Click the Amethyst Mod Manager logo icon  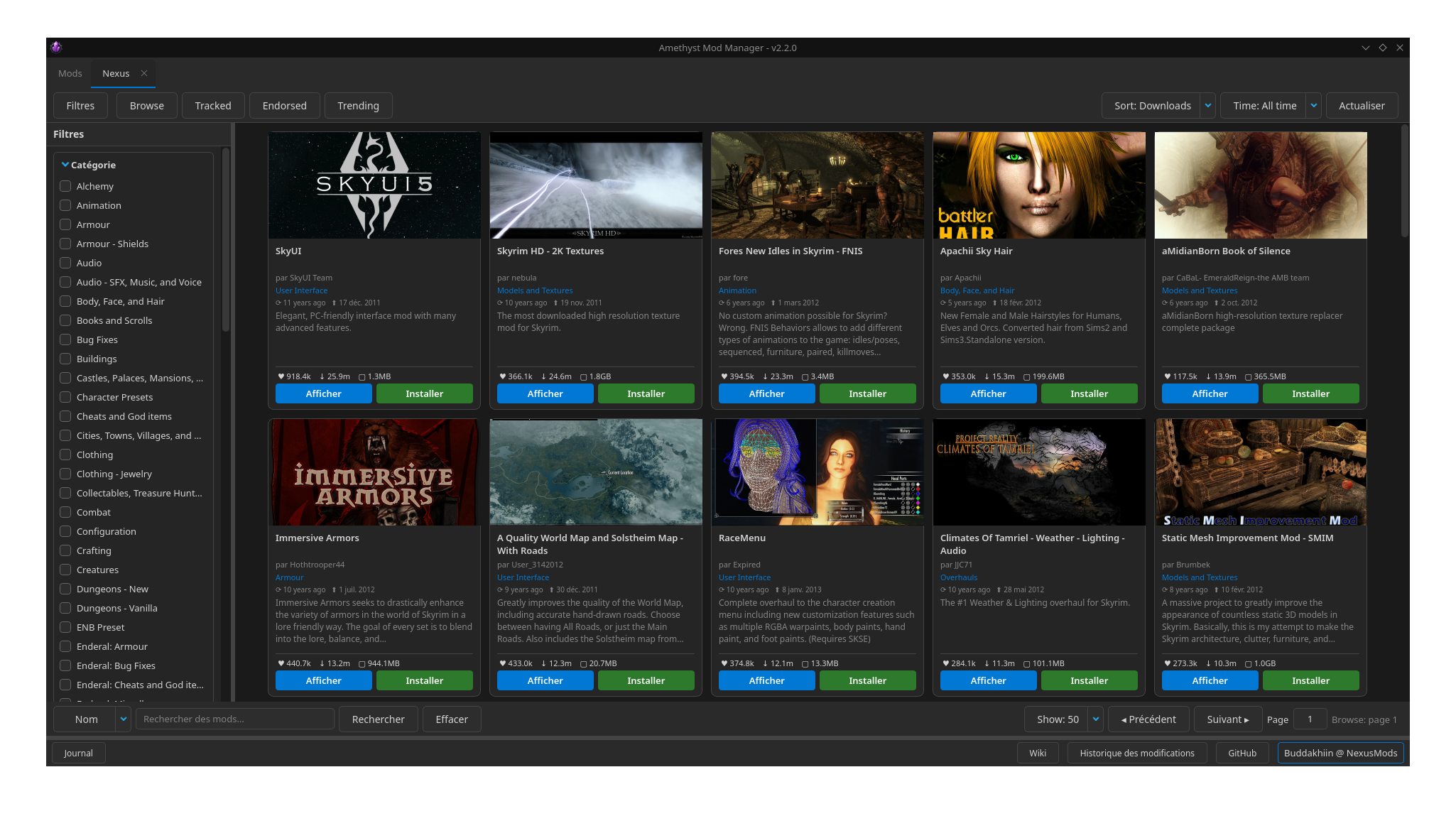click(x=57, y=48)
